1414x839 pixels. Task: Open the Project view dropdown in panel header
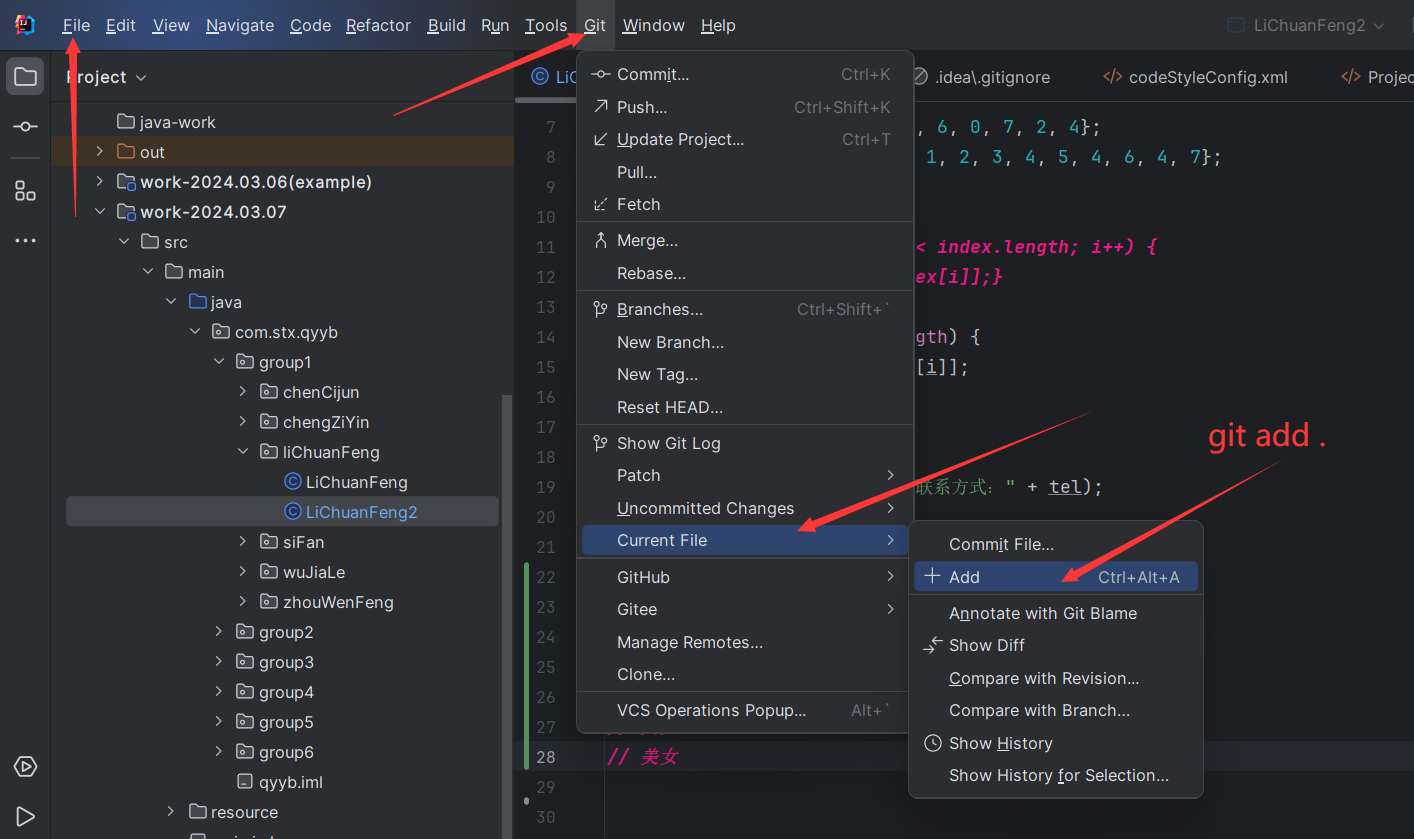coord(106,77)
